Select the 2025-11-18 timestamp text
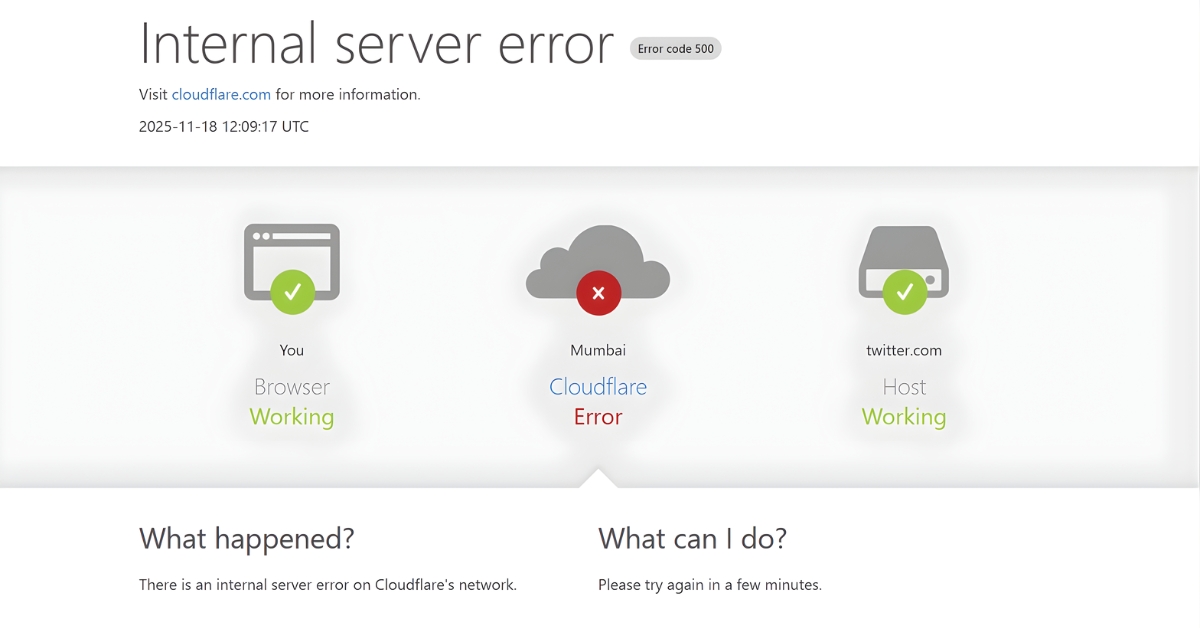1200x628 pixels. point(222,126)
